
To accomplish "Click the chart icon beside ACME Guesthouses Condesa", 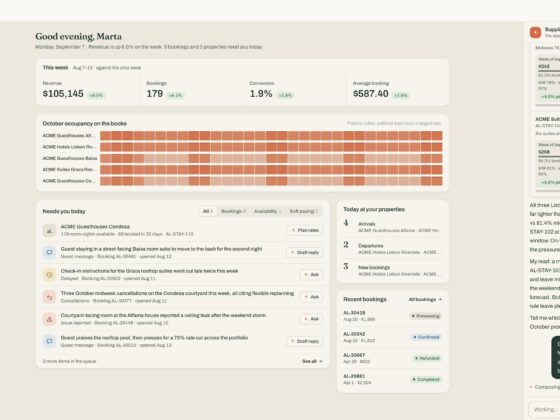I will pyautogui.click(x=49, y=230).
